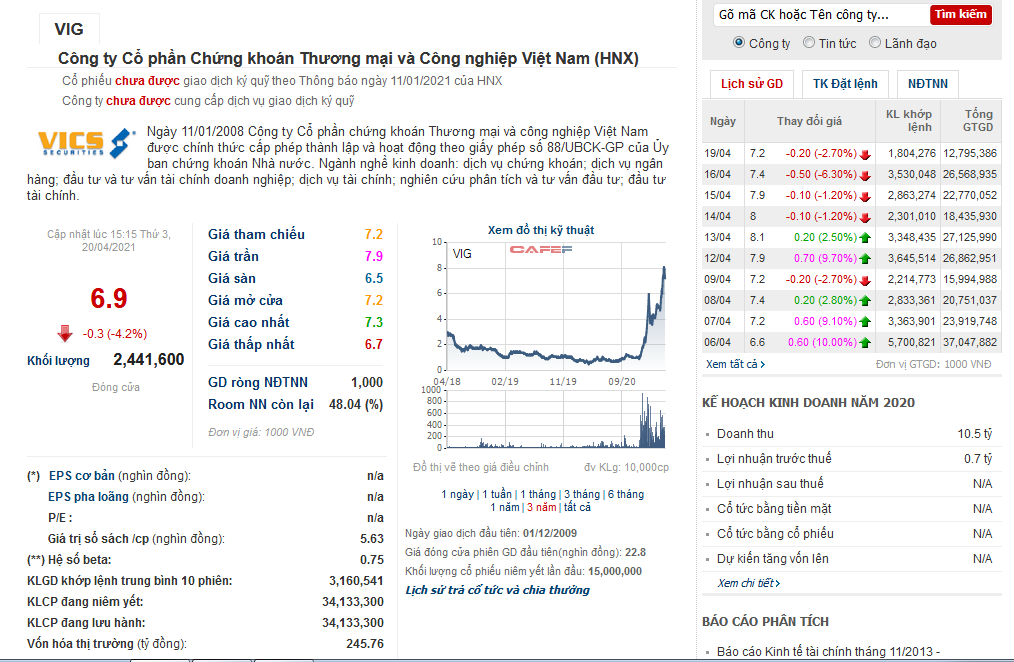Screen dimensions: 1014x662
Task: Open Lịch sử trả cổ tức và chia thưởng
Action: (x=497, y=590)
